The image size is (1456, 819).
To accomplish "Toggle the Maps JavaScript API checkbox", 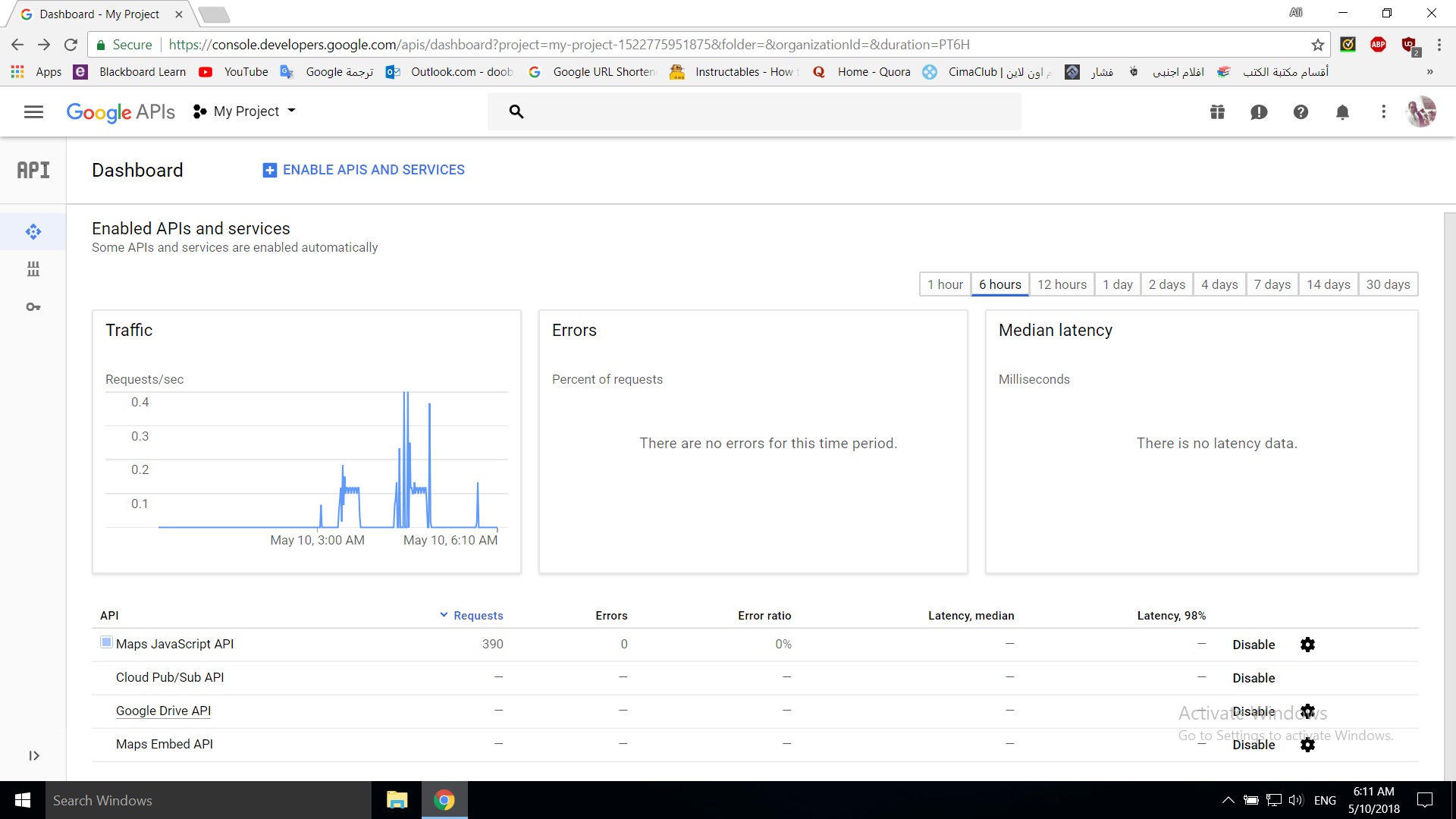I will pyautogui.click(x=106, y=642).
